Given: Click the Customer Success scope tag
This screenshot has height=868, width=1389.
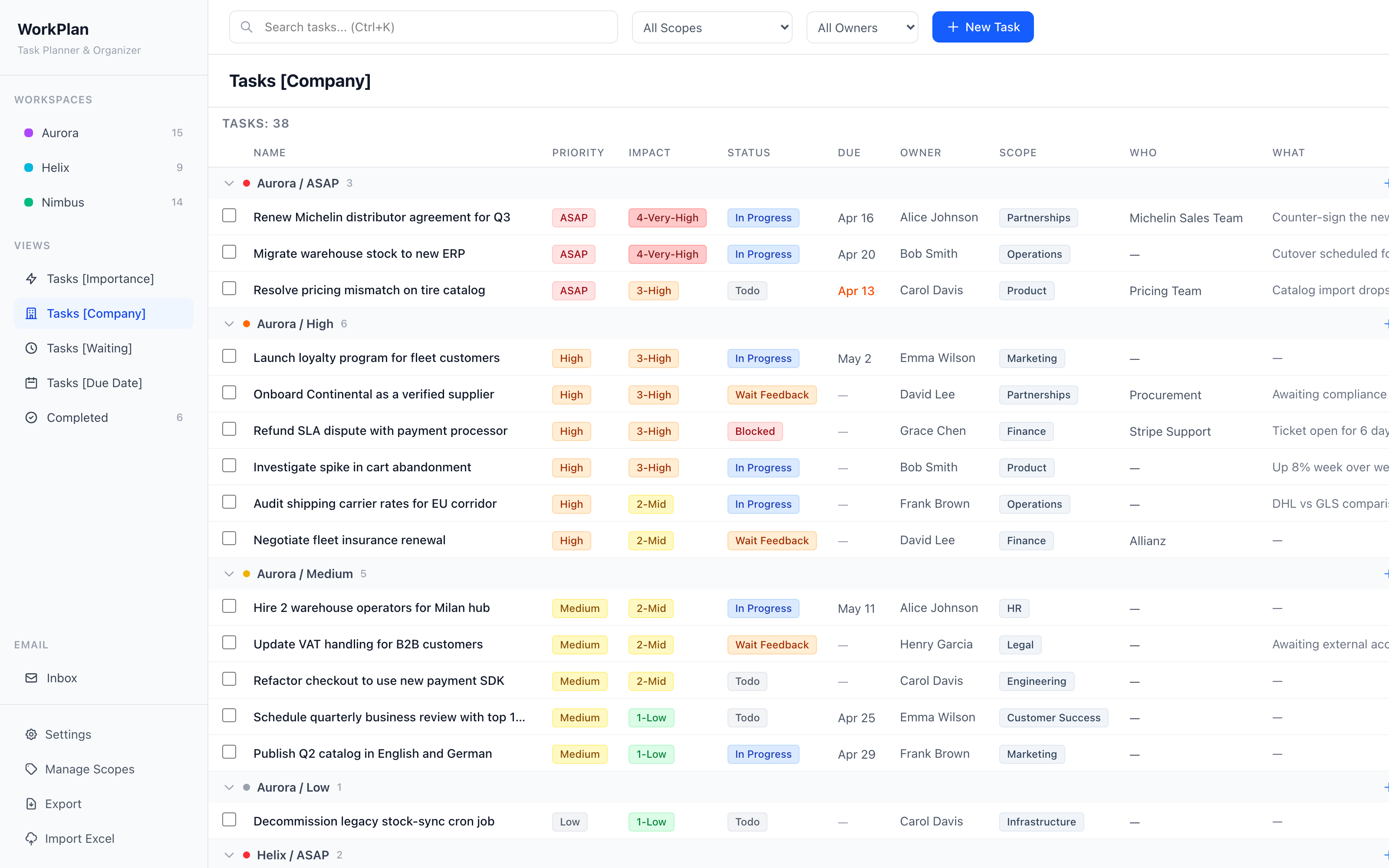Looking at the screenshot, I should 1053,717.
